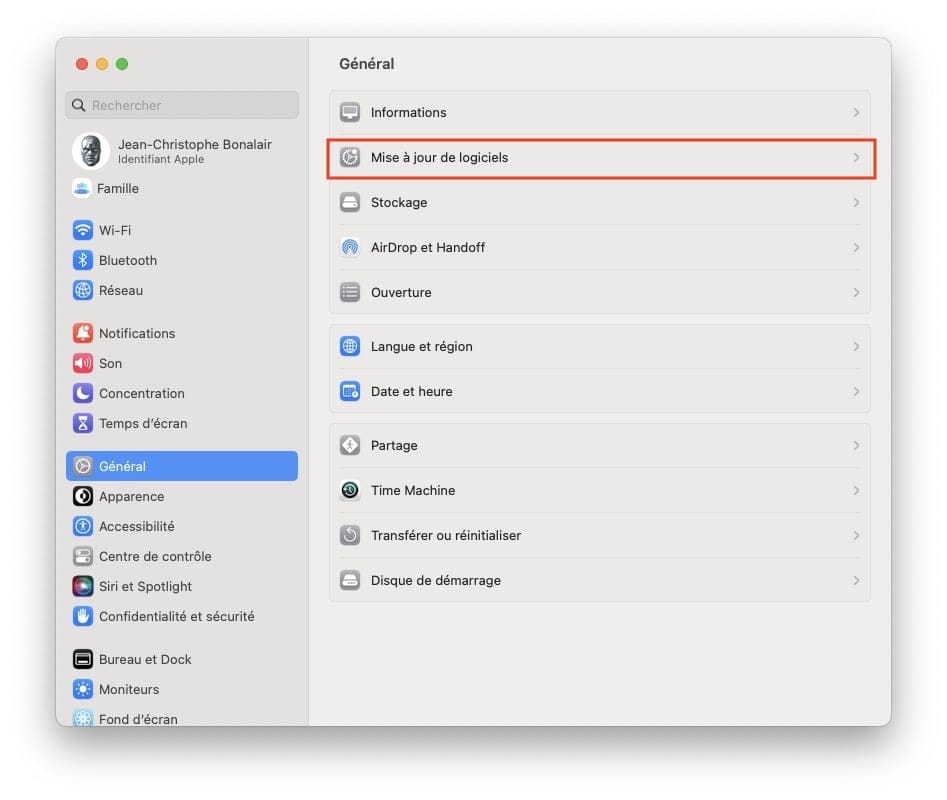Click the Time Machine clock icon

pyautogui.click(x=350, y=490)
